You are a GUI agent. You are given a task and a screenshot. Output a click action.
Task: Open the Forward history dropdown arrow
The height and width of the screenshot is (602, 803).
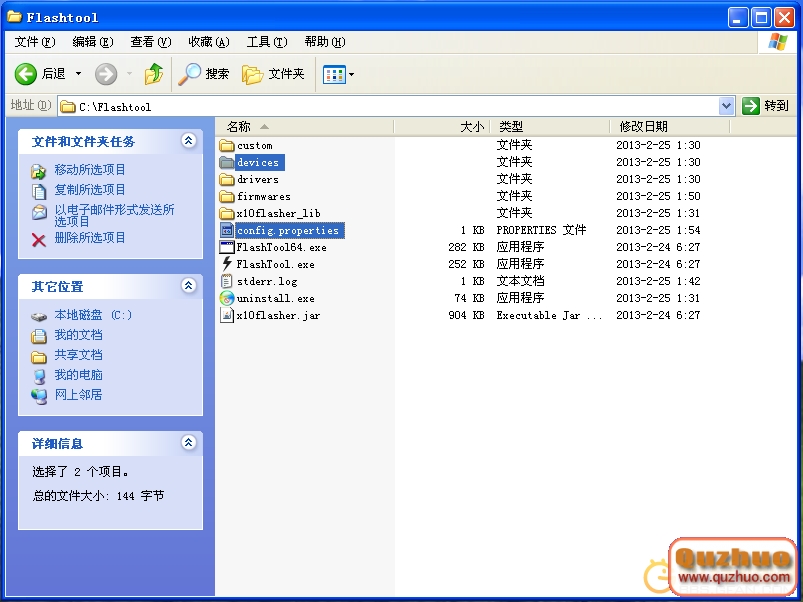click(x=129, y=74)
